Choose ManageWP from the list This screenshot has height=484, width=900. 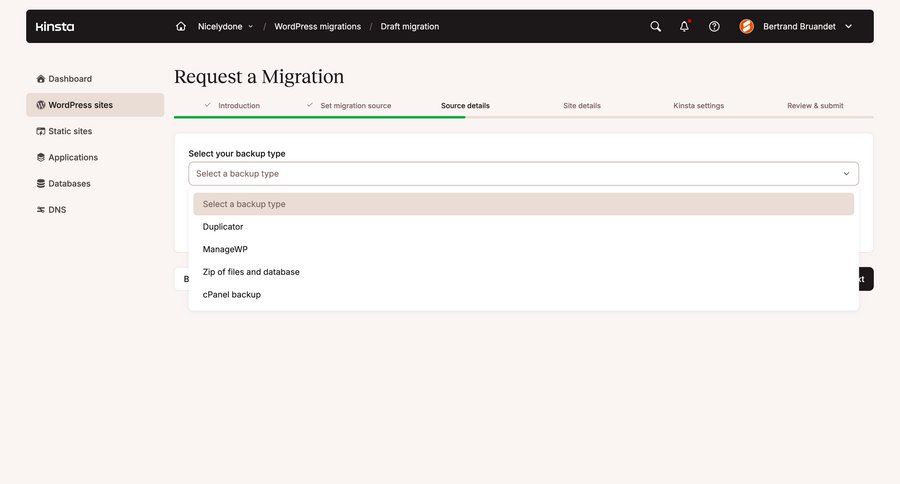click(x=225, y=249)
